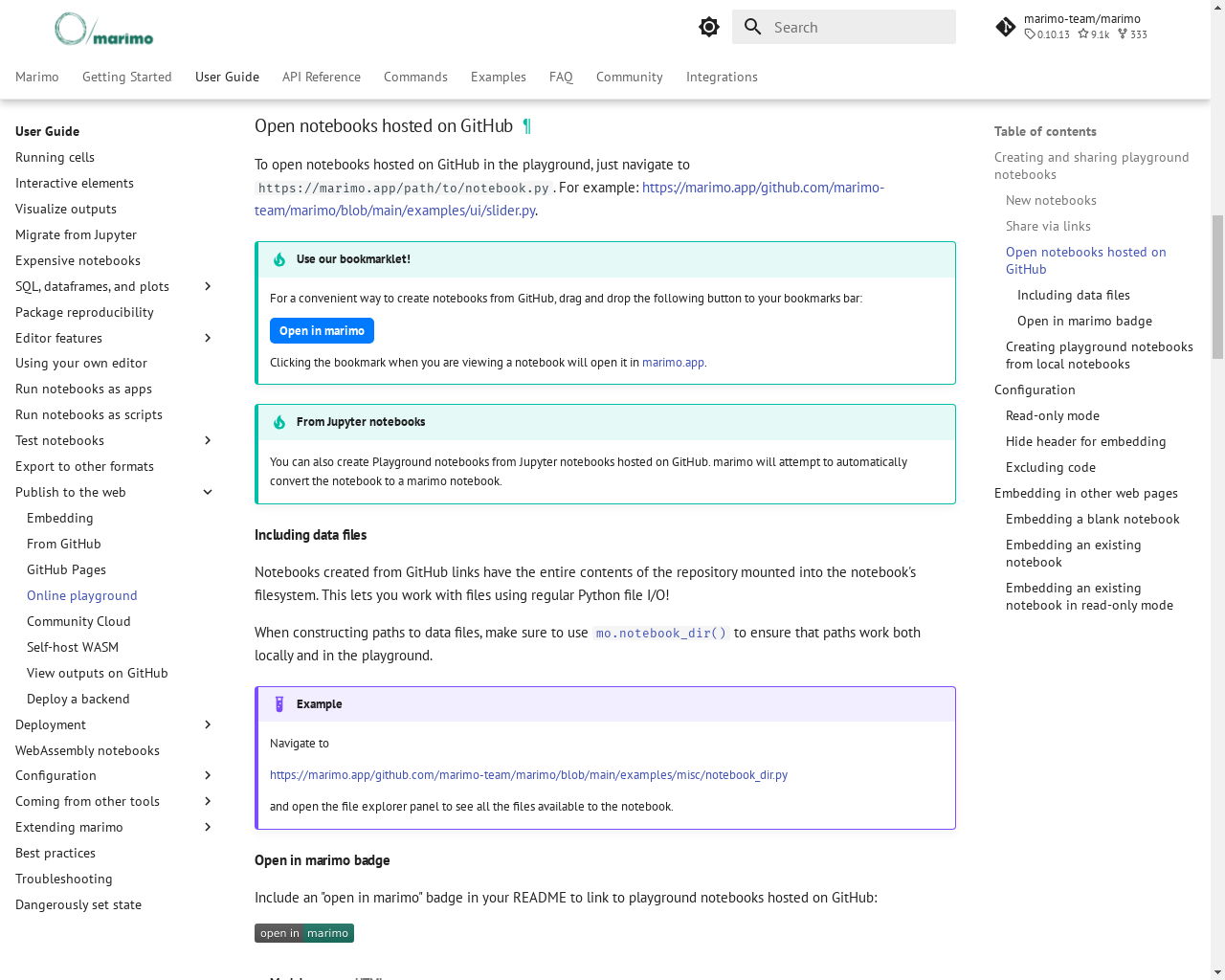Open Community Cloud page
The width and height of the screenshot is (1225, 980).
point(78,621)
